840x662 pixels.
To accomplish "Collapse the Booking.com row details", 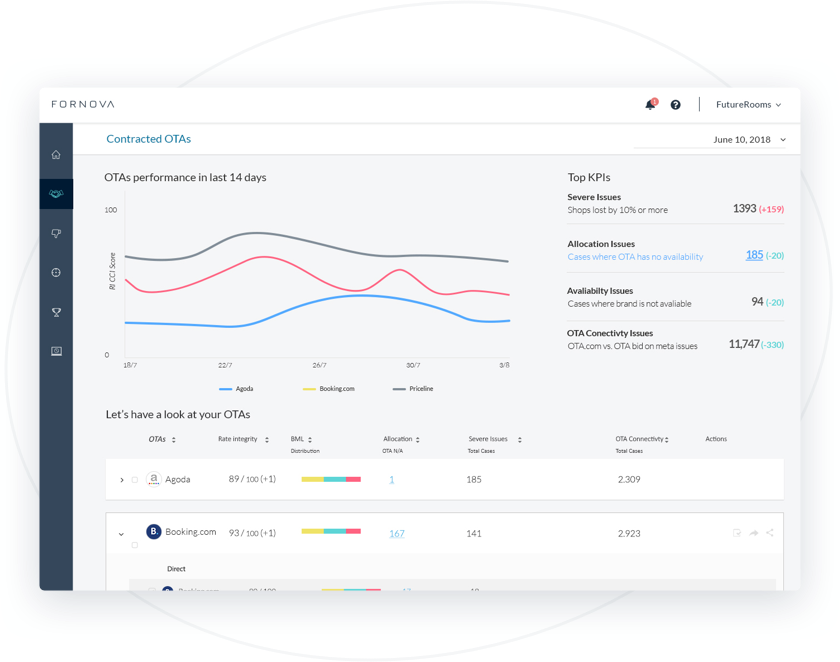I will tap(121, 533).
